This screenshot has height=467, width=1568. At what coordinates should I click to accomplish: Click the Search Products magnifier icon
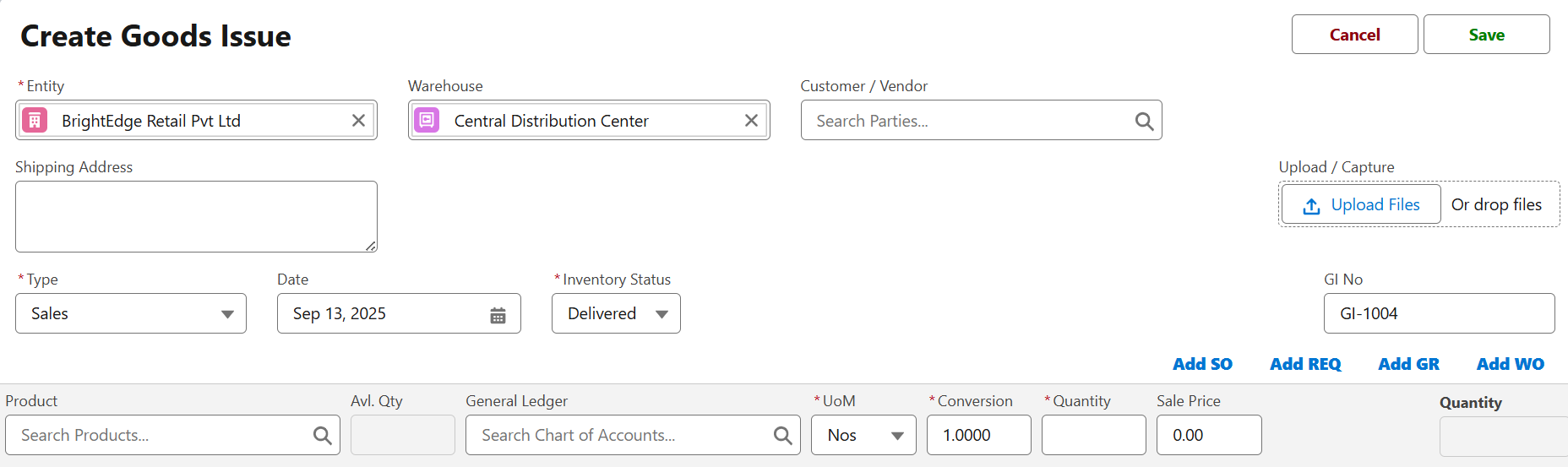tap(322, 436)
